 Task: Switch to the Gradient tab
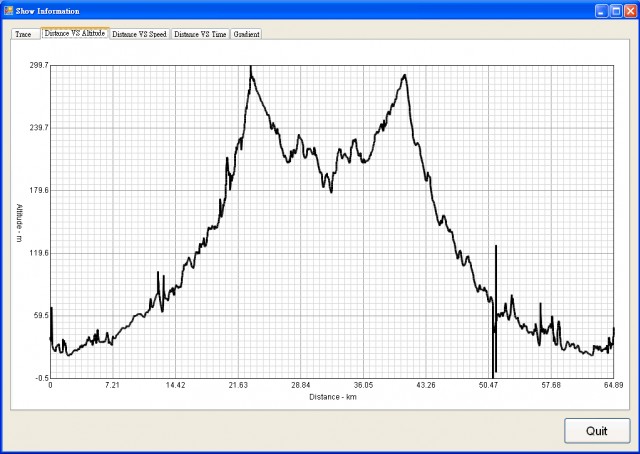(246, 34)
